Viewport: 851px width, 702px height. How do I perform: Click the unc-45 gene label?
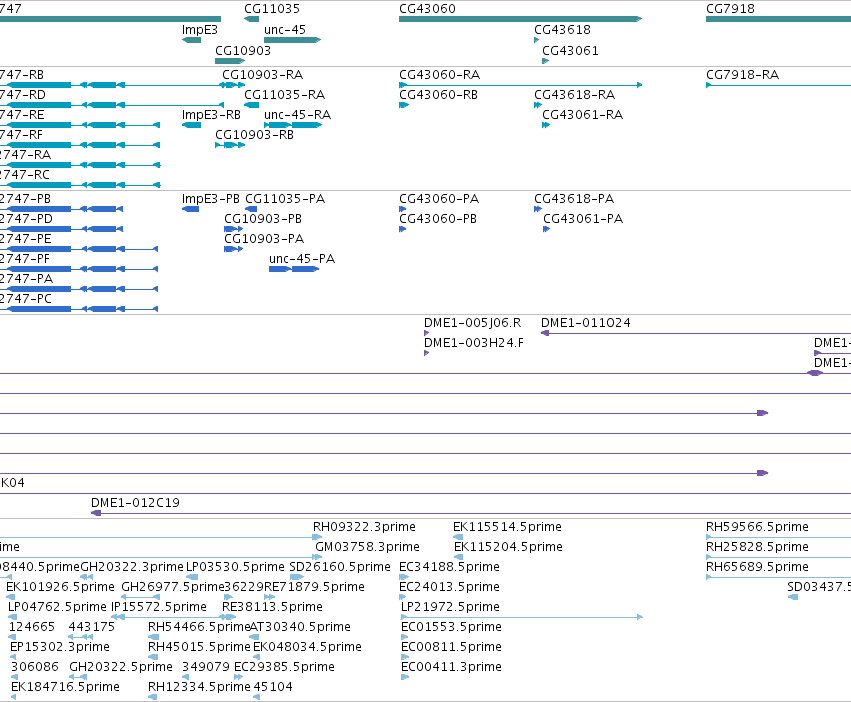tap(285, 30)
